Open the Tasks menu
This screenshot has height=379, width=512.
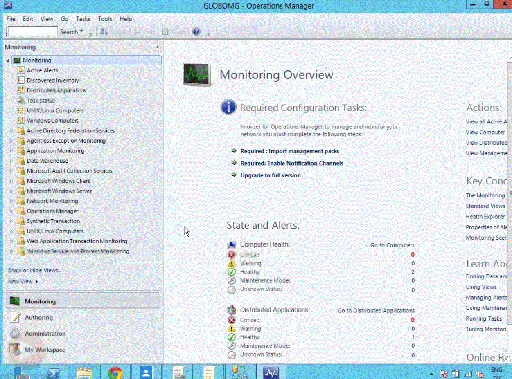83,19
